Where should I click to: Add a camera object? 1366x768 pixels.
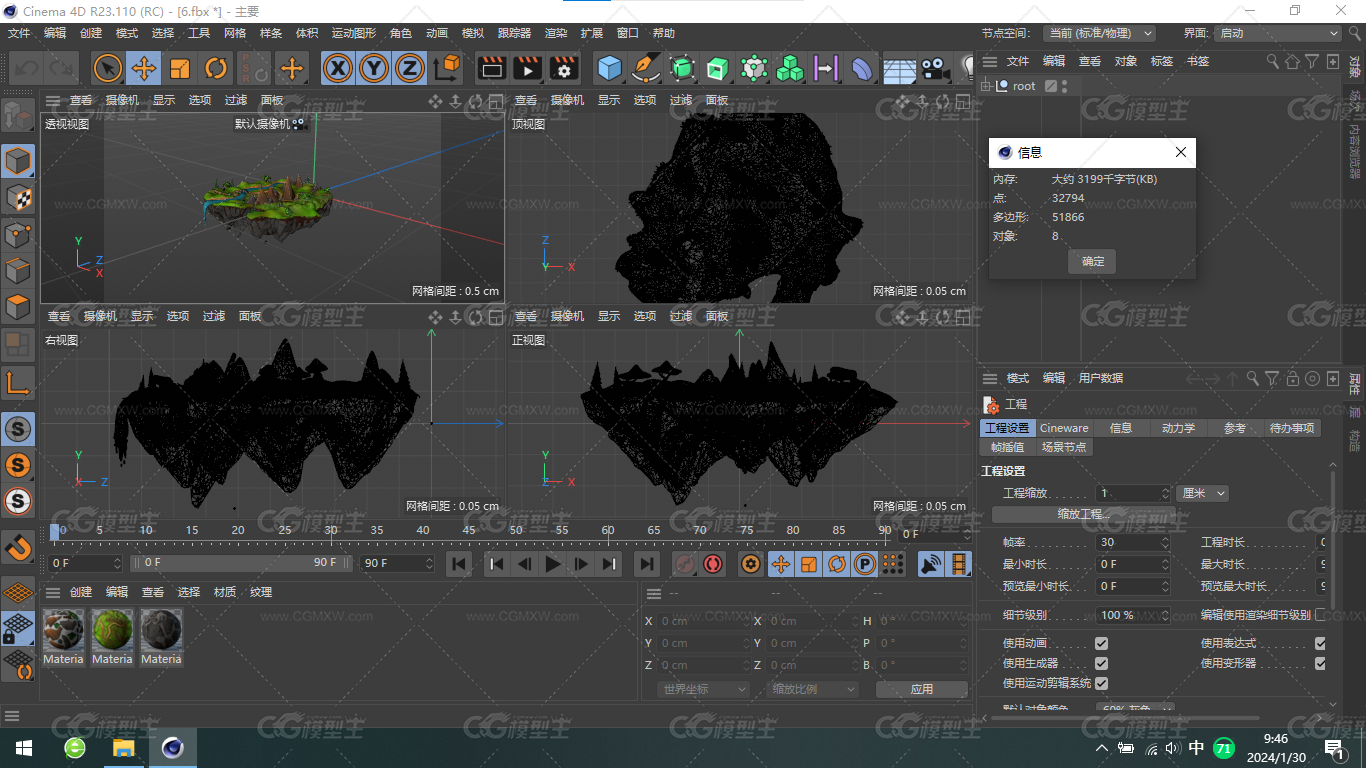click(x=935, y=68)
